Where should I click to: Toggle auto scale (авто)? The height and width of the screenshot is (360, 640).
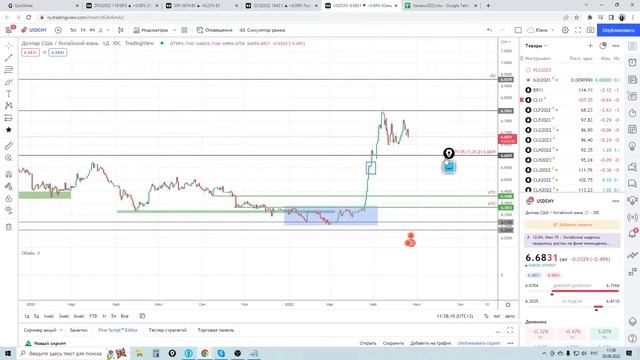coord(510,316)
